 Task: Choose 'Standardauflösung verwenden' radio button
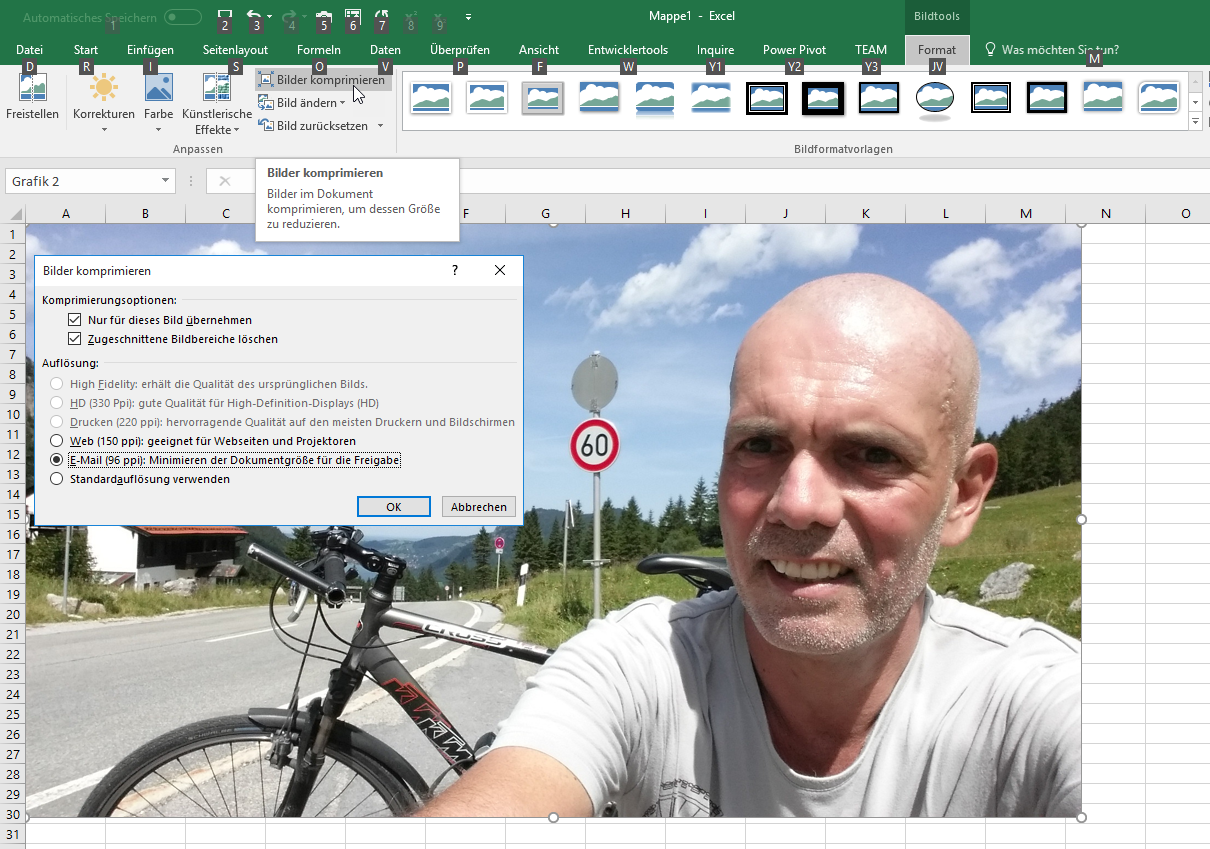click(x=57, y=479)
